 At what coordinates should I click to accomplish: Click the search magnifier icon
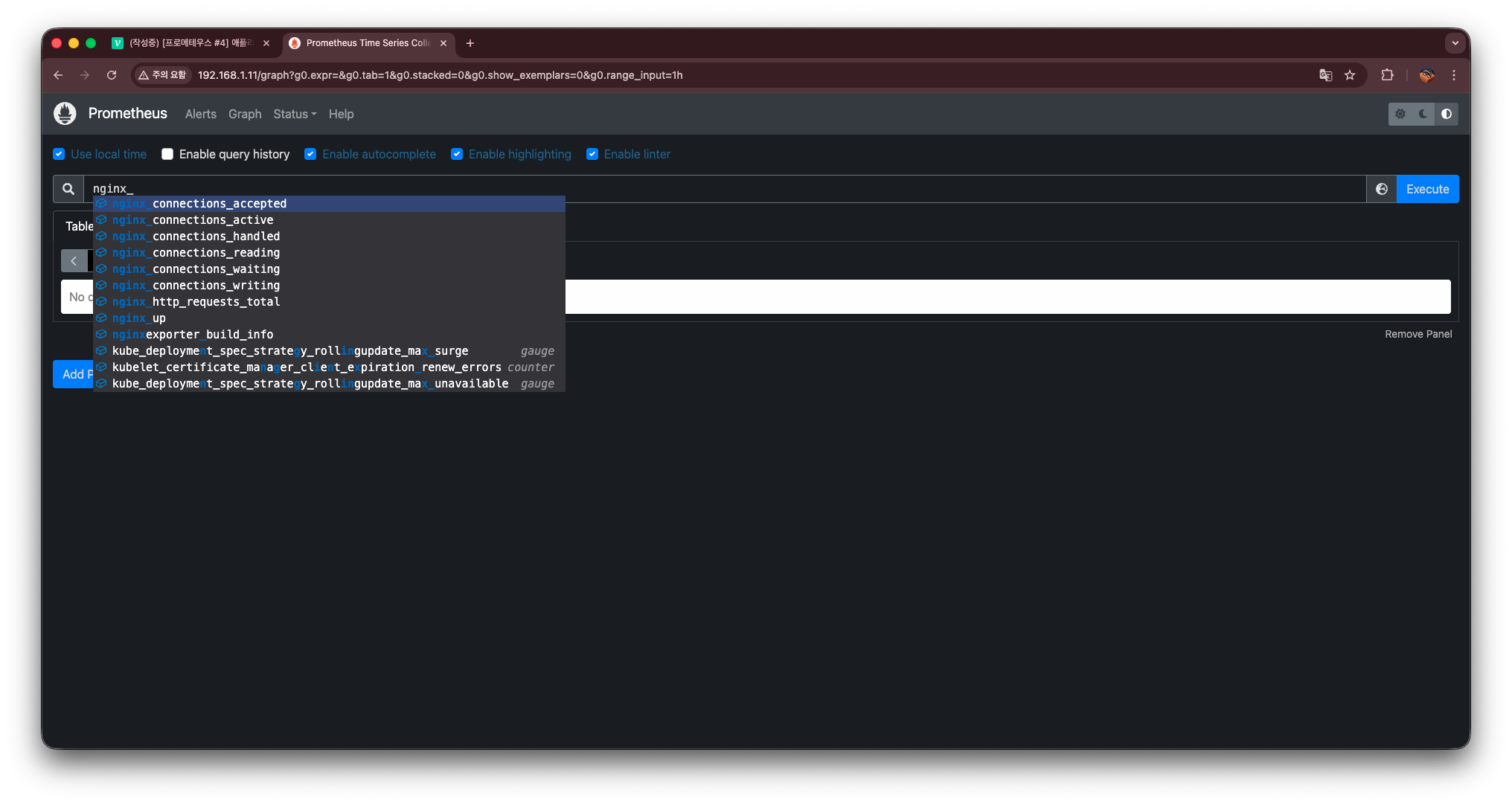click(68, 189)
